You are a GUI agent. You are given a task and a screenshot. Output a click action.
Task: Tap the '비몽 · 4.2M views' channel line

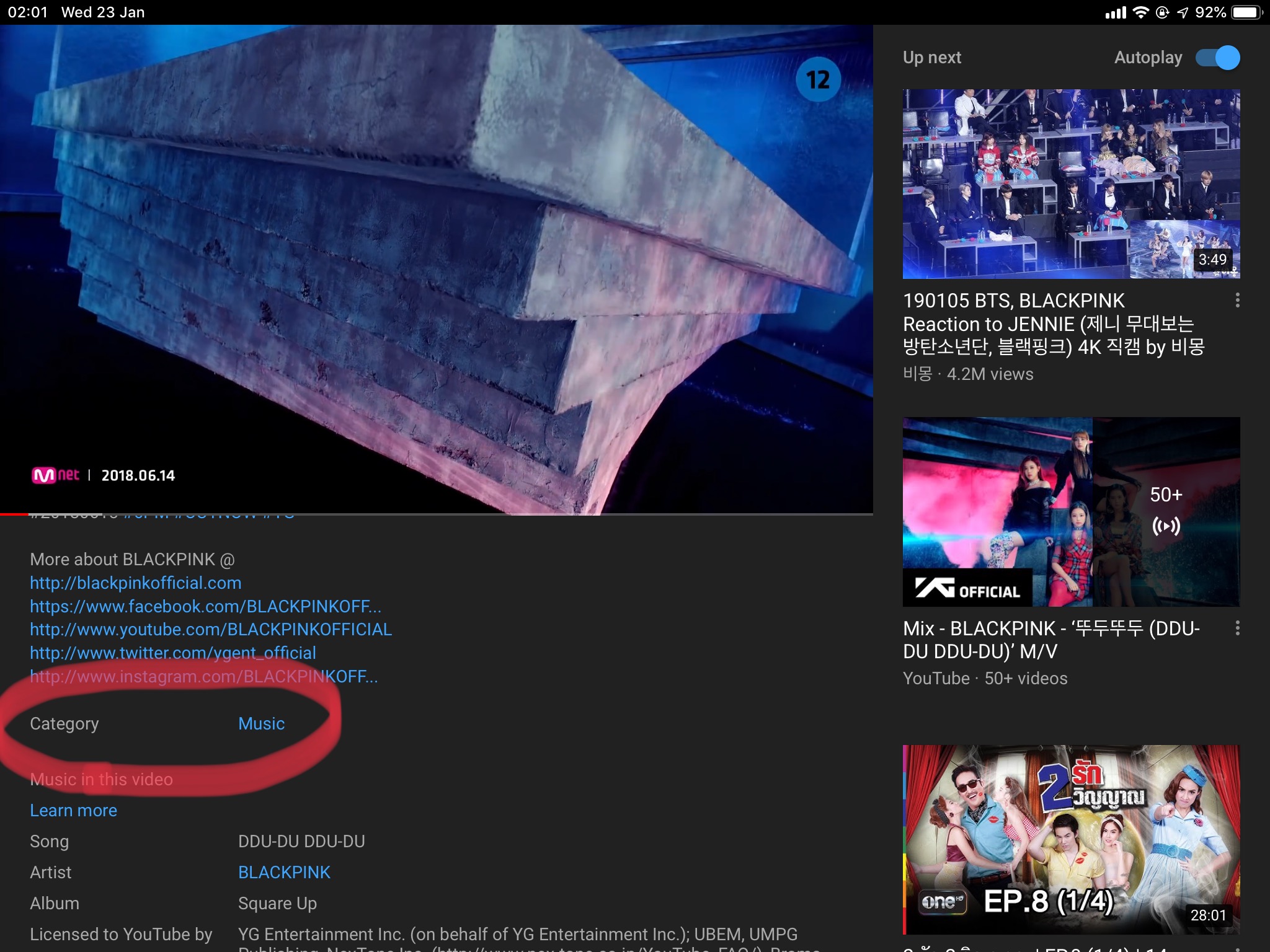click(968, 374)
